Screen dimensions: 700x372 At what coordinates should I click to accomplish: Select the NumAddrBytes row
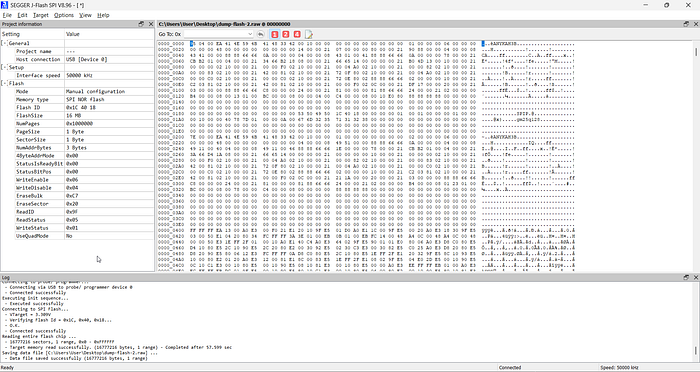tap(77, 148)
